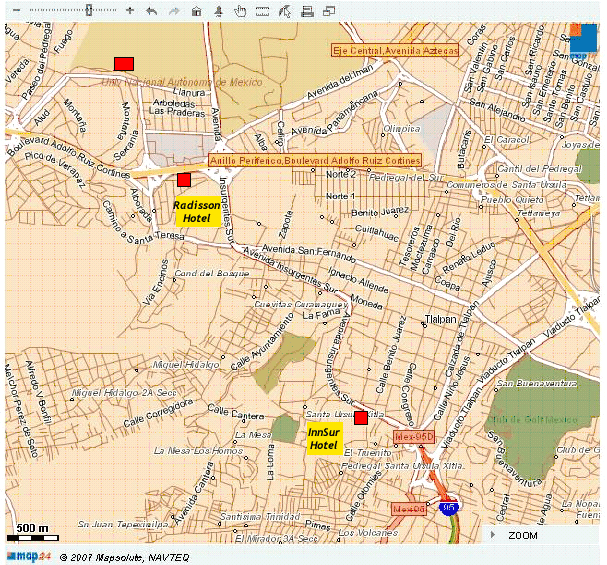
Task: Click the red marker at Univ Nacional Autonoma
Action: pyautogui.click(x=124, y=64)
